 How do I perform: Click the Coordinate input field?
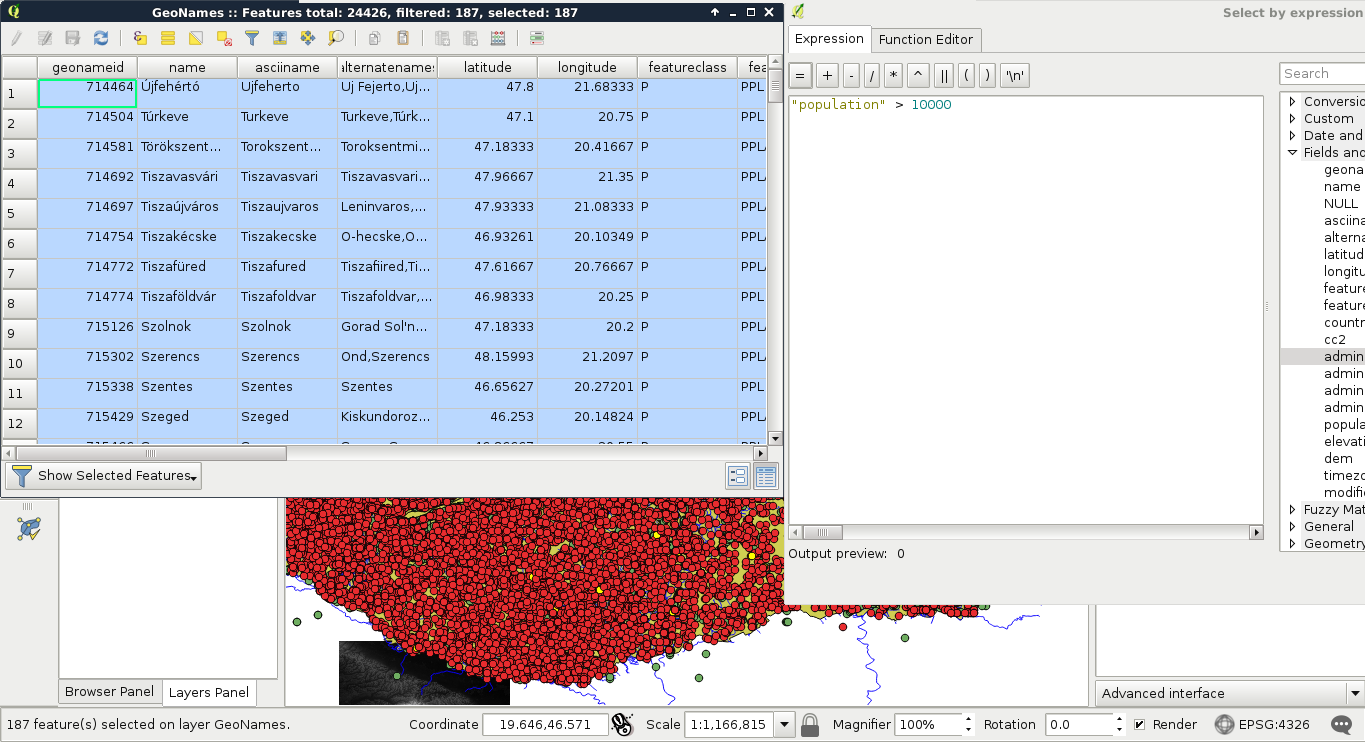[544, 725]
